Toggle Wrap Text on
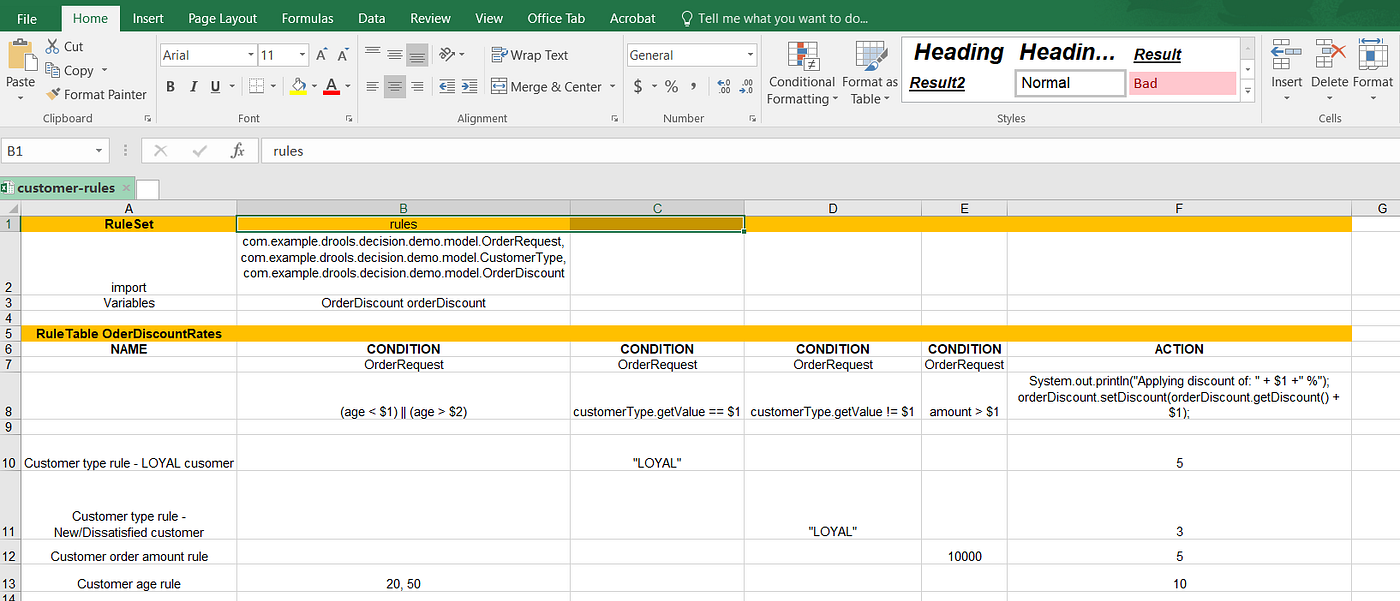 click(530, 55)
